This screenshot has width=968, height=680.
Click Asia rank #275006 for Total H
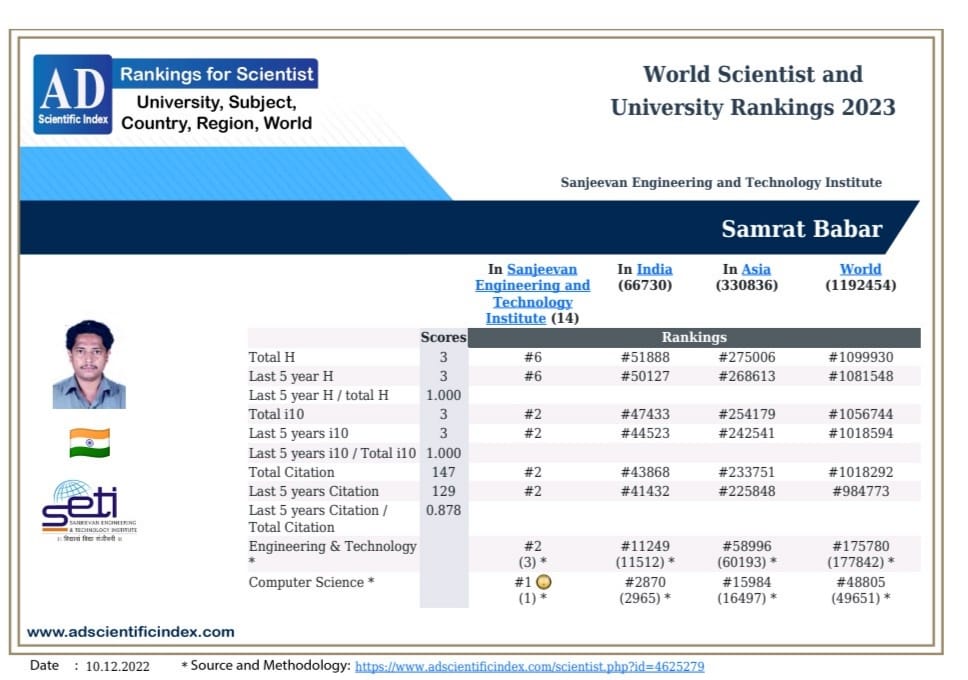click(x=747, y=357)
